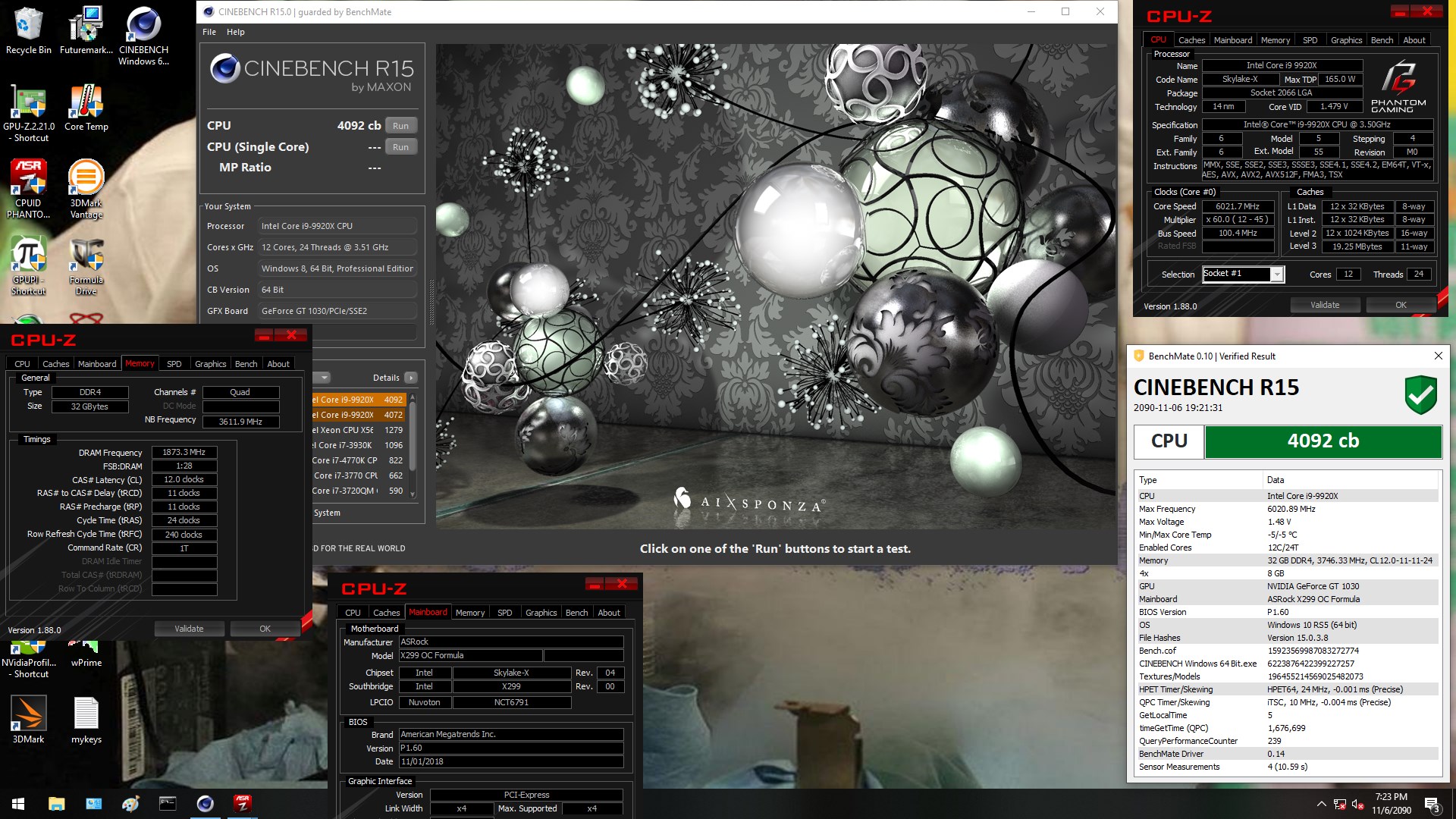This screenshot has height=819, width=1456.
Task: Open the Help menu in Cinebench
Action: point(236,32)
